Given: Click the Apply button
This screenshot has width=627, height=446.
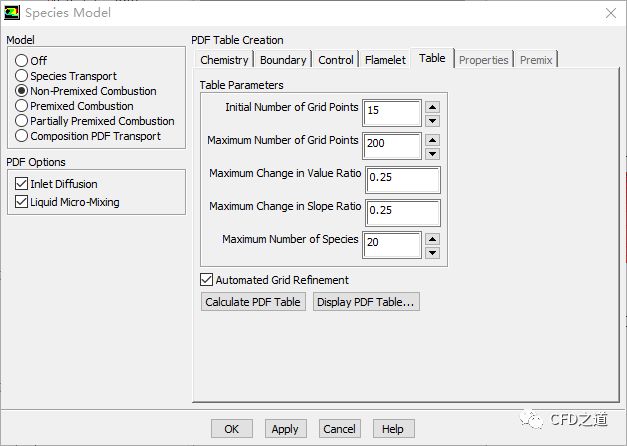Looking at the screenshot, I should tap(285, 429).
